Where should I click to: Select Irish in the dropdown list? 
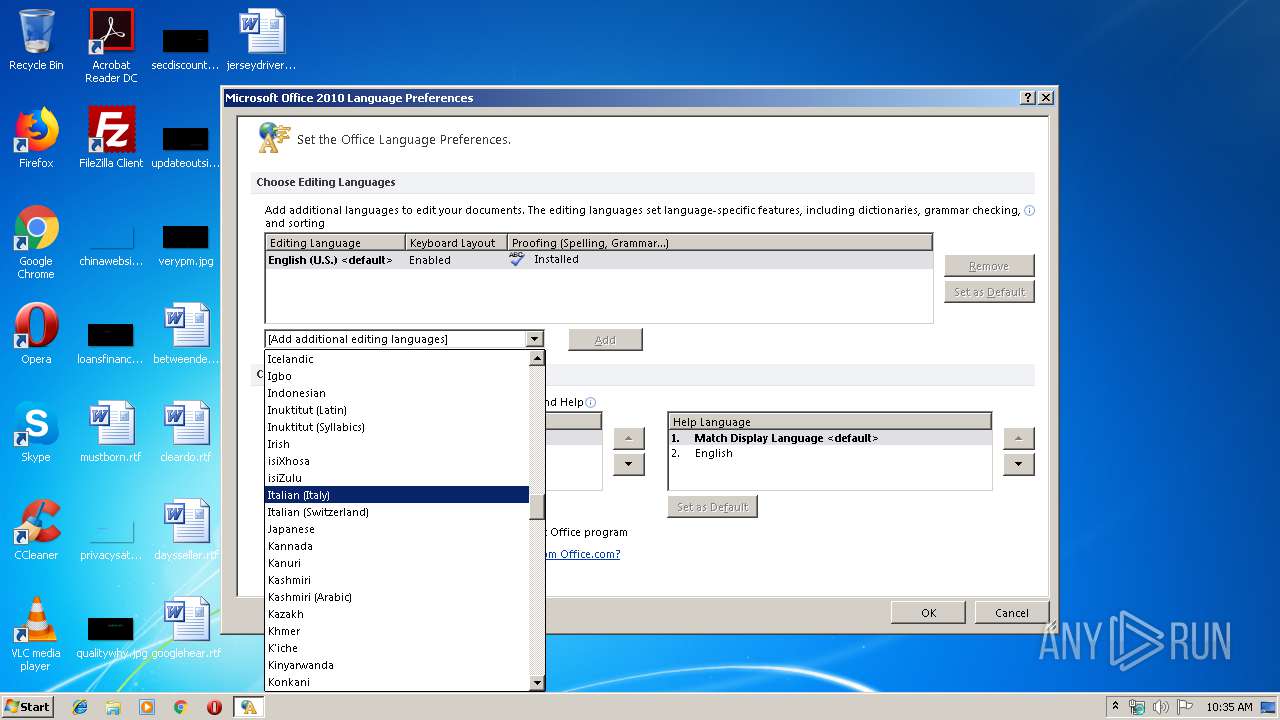point(397,444)
